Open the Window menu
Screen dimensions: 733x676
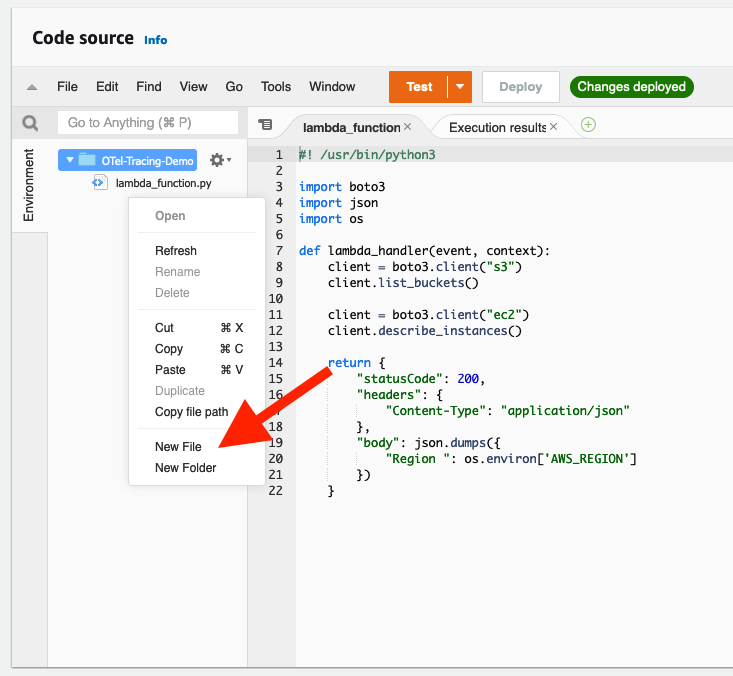coord(332,87)
